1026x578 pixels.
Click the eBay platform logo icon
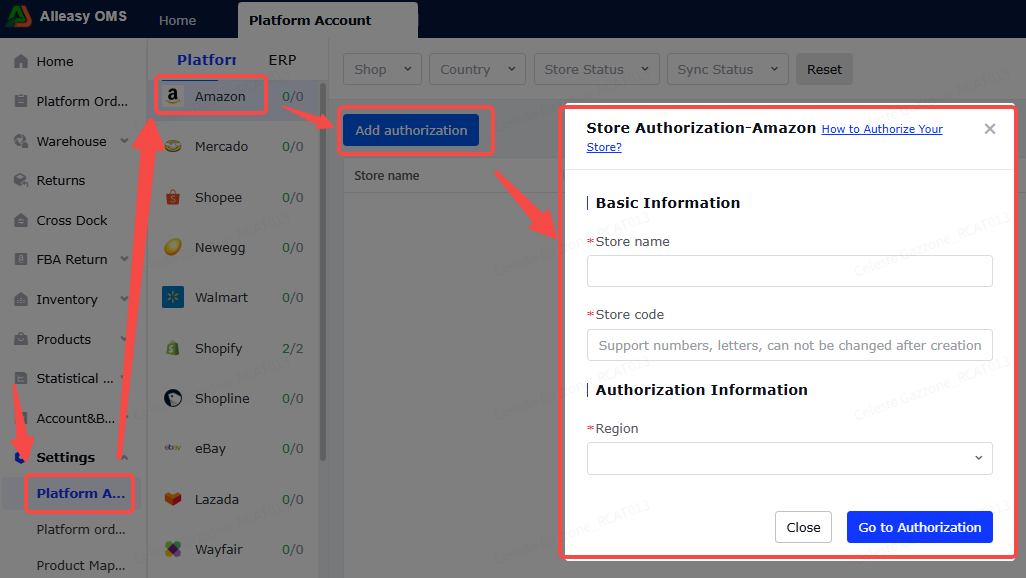[x=173, y=448]
